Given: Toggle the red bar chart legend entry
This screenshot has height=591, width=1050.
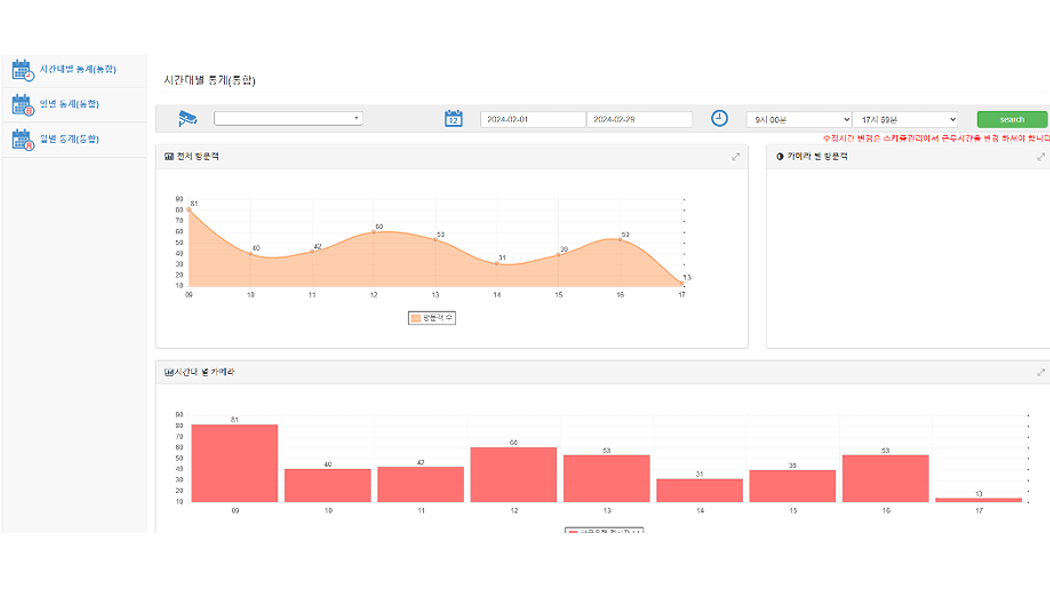Looking at the screenshot, I should (604, 531).
